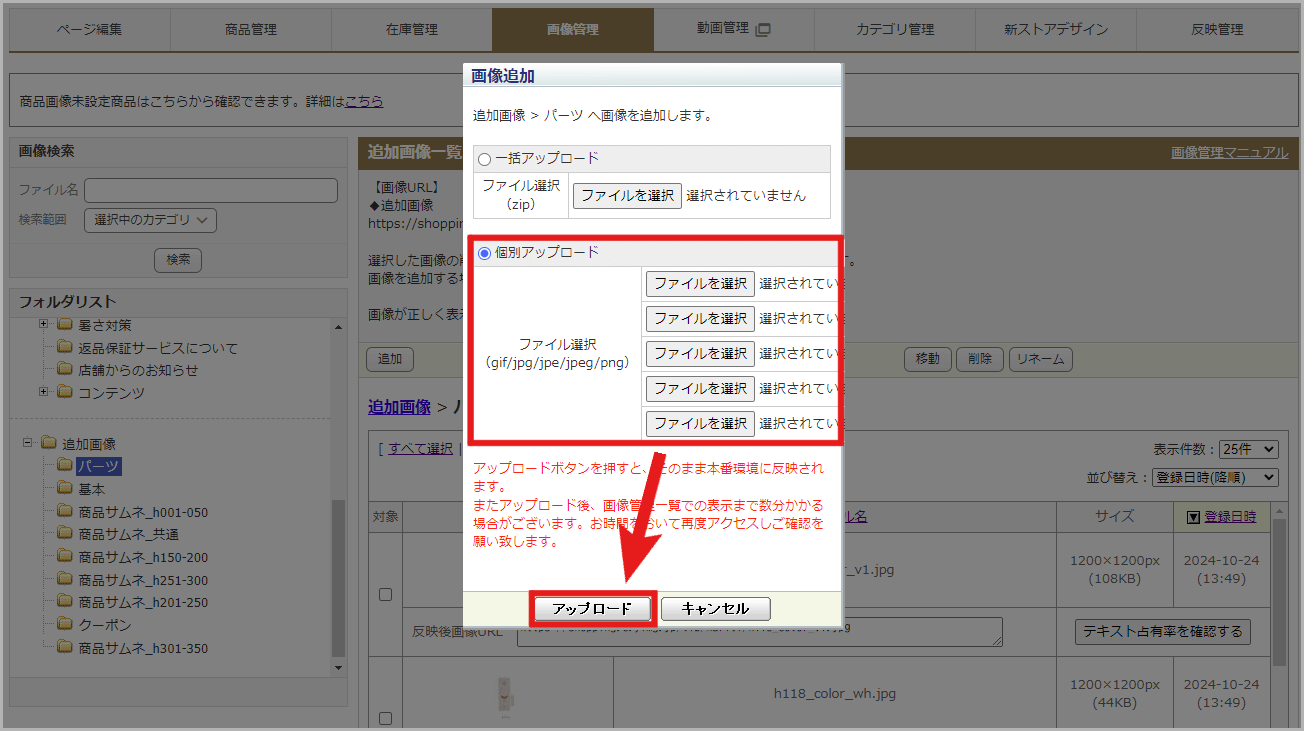1304x731 pixels.
Task: Select the 商品サムネ_共通 folder
Action: coord(129,534)
